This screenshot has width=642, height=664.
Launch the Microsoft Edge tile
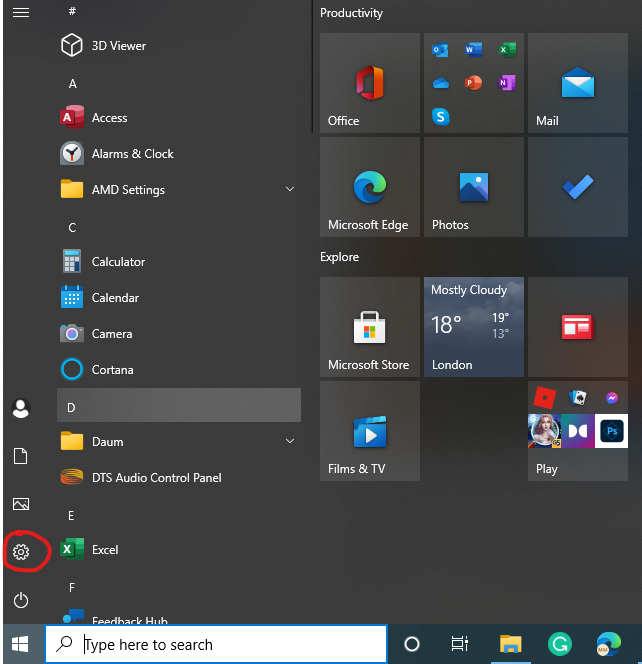click(370, 187)
